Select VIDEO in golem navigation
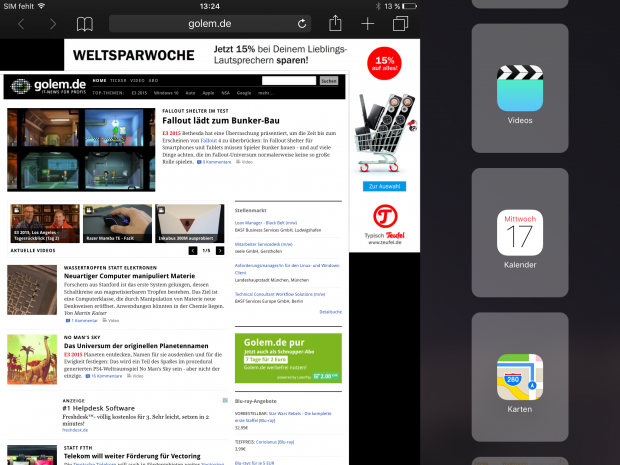This screenshot has width=620, height=465. tap(137, 80)
